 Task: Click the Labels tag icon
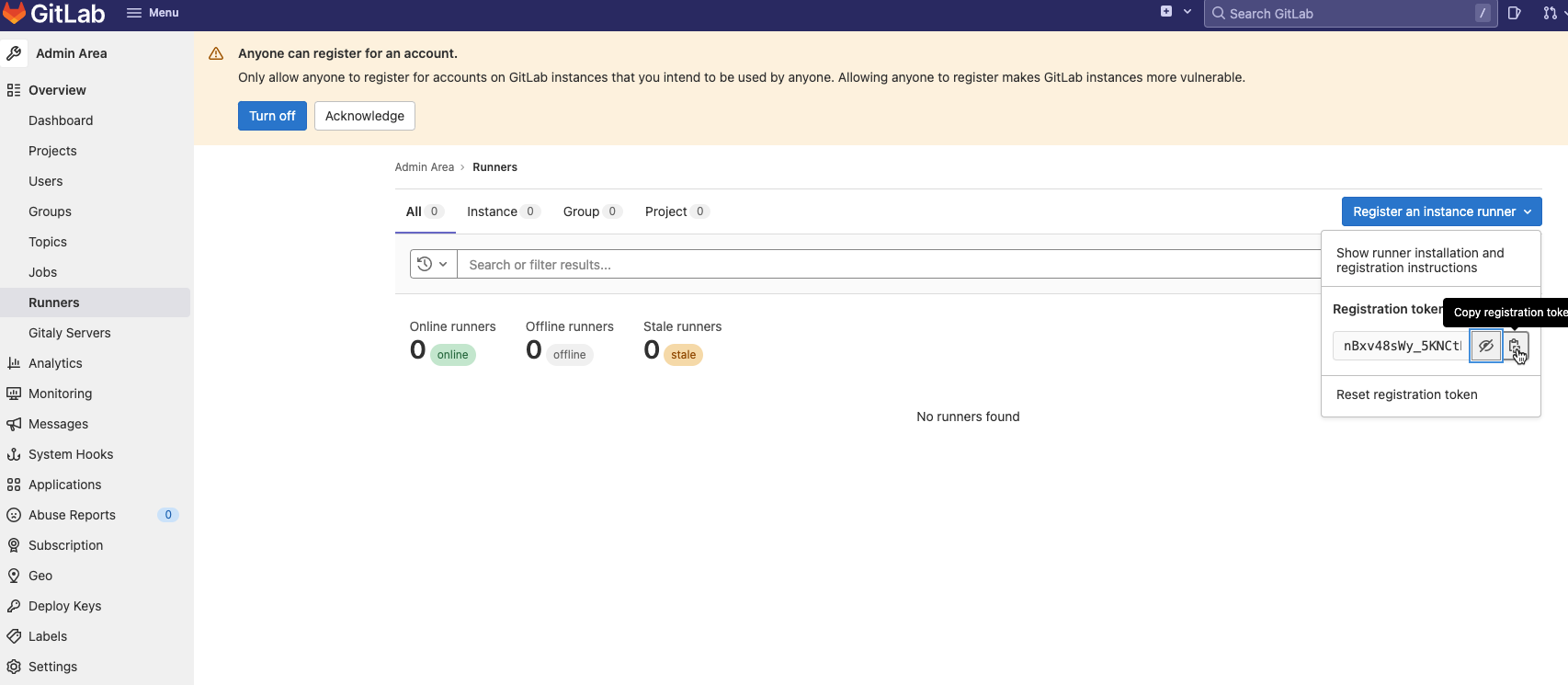(14, 636)
